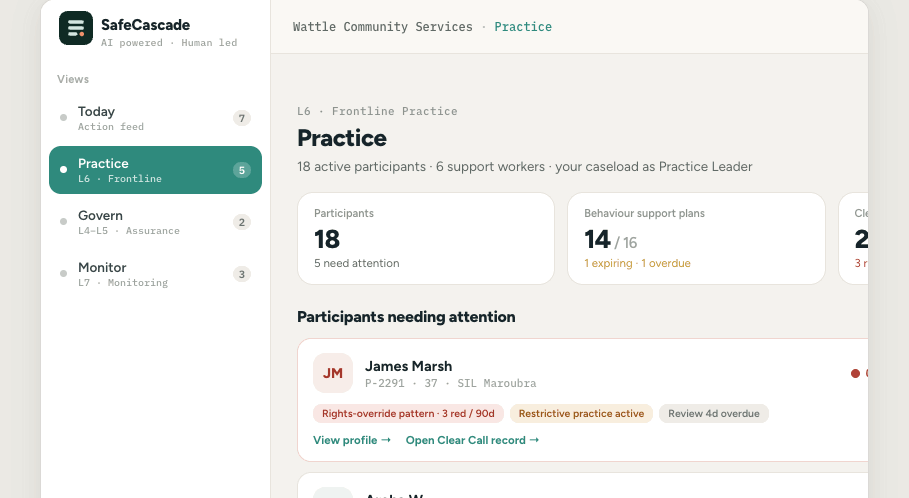The image size is (909, 498).
Task: Click the Today badge showing 7
Action: pos(242,118)
